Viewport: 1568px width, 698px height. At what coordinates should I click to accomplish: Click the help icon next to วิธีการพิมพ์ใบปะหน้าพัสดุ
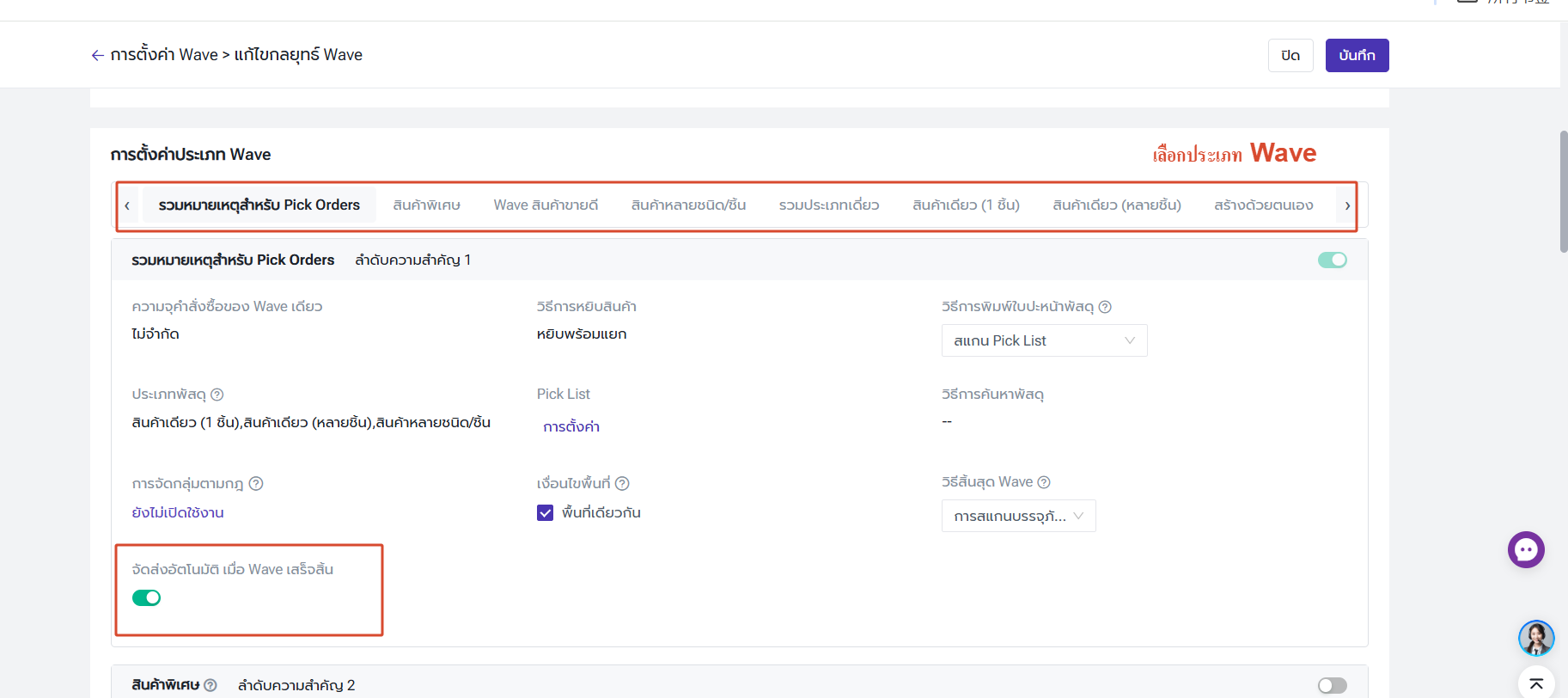(1106, 307)
